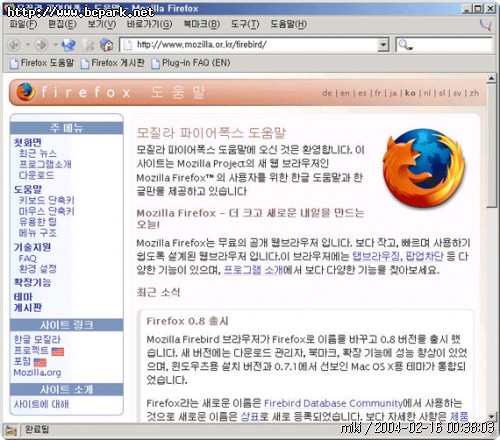Open the Back button history dropdown arrow
Viewport: 500px width, 440px height.
(x=28, y=45)
